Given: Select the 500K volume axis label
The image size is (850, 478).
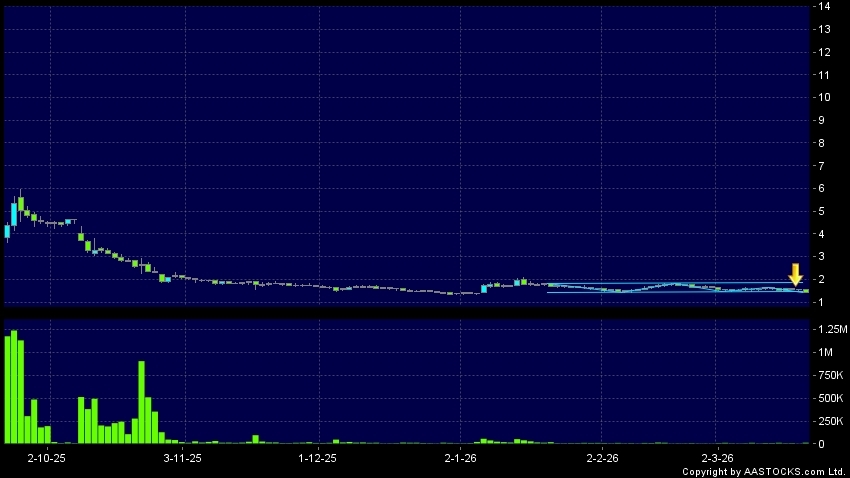Looking at the screenshot, I should tap(828, 398).
